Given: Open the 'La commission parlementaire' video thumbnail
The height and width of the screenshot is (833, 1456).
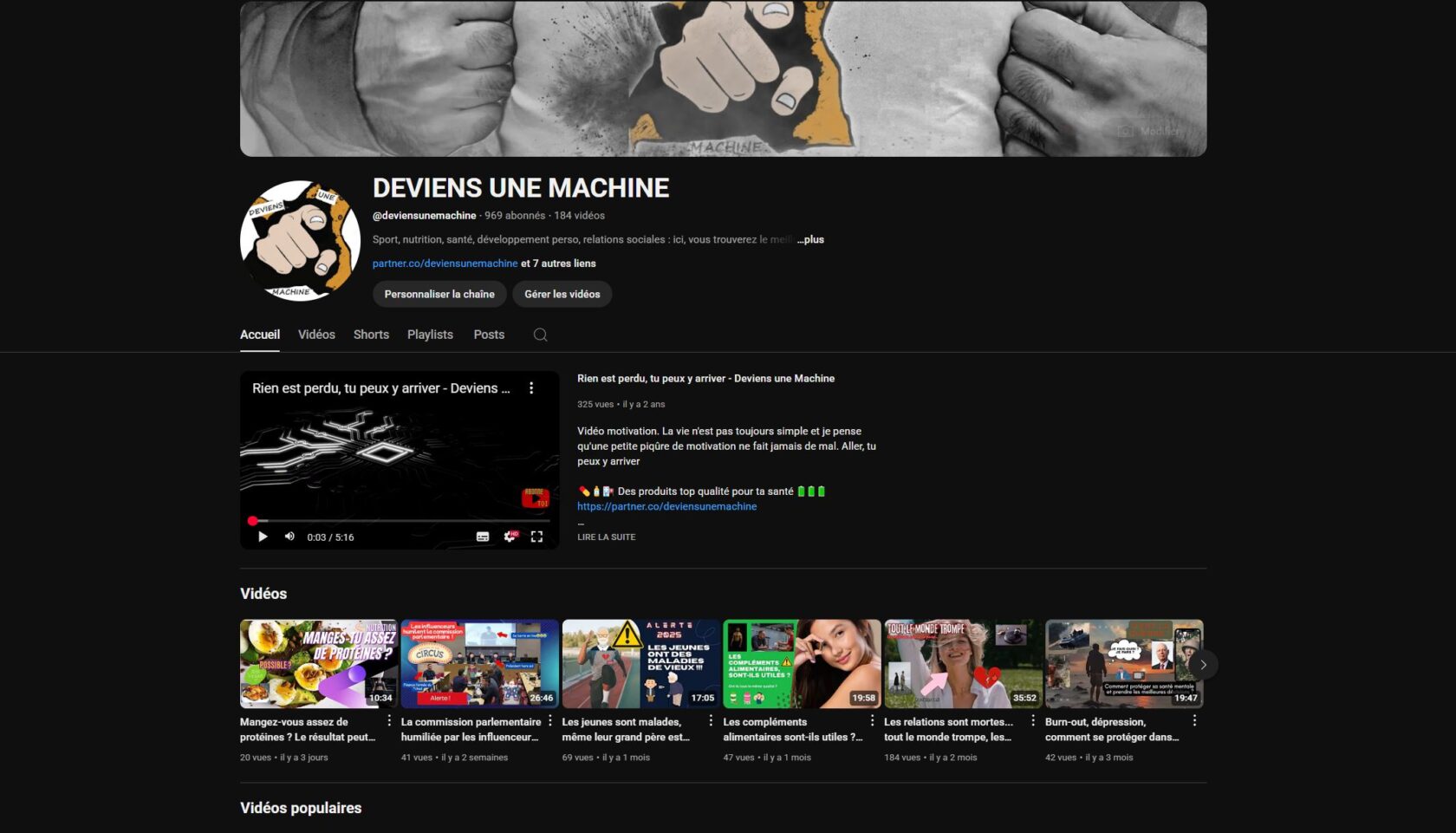Looking at the screenshot, I should coord(480,664).
